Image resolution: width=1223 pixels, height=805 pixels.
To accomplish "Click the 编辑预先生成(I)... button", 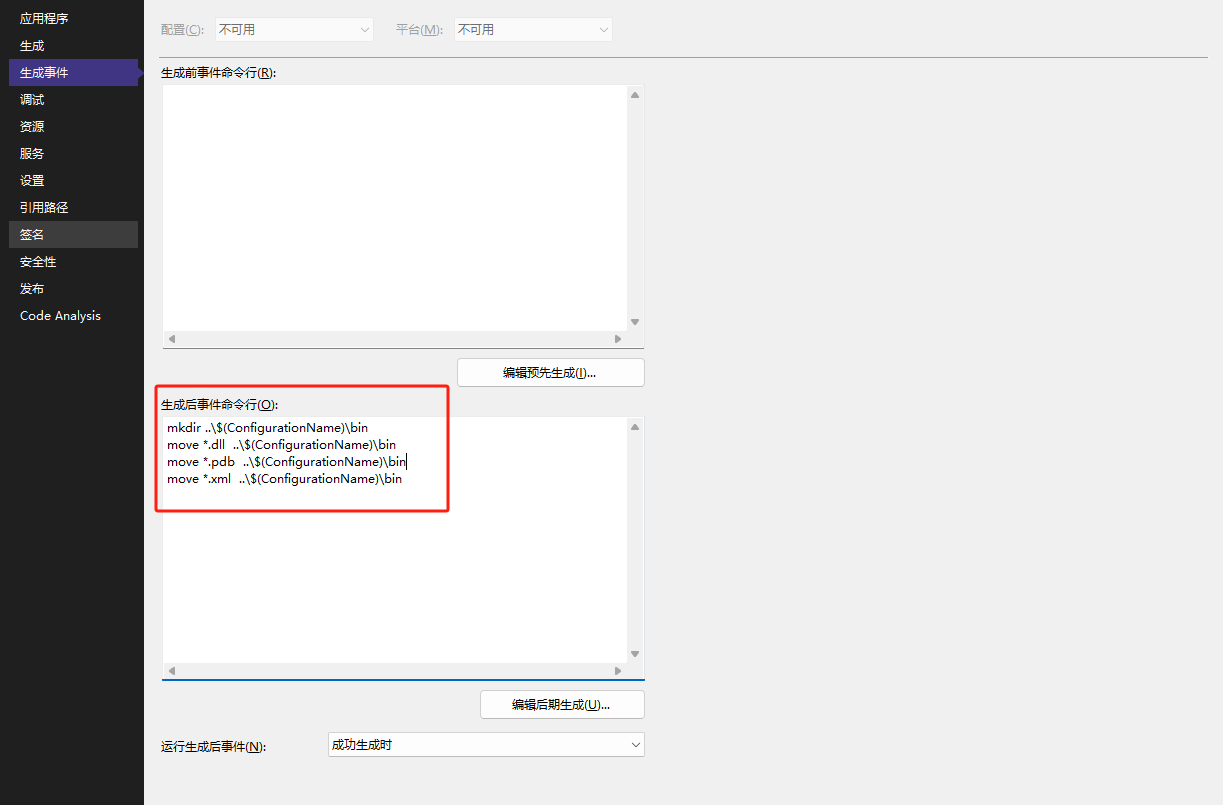I will point(550,372).
